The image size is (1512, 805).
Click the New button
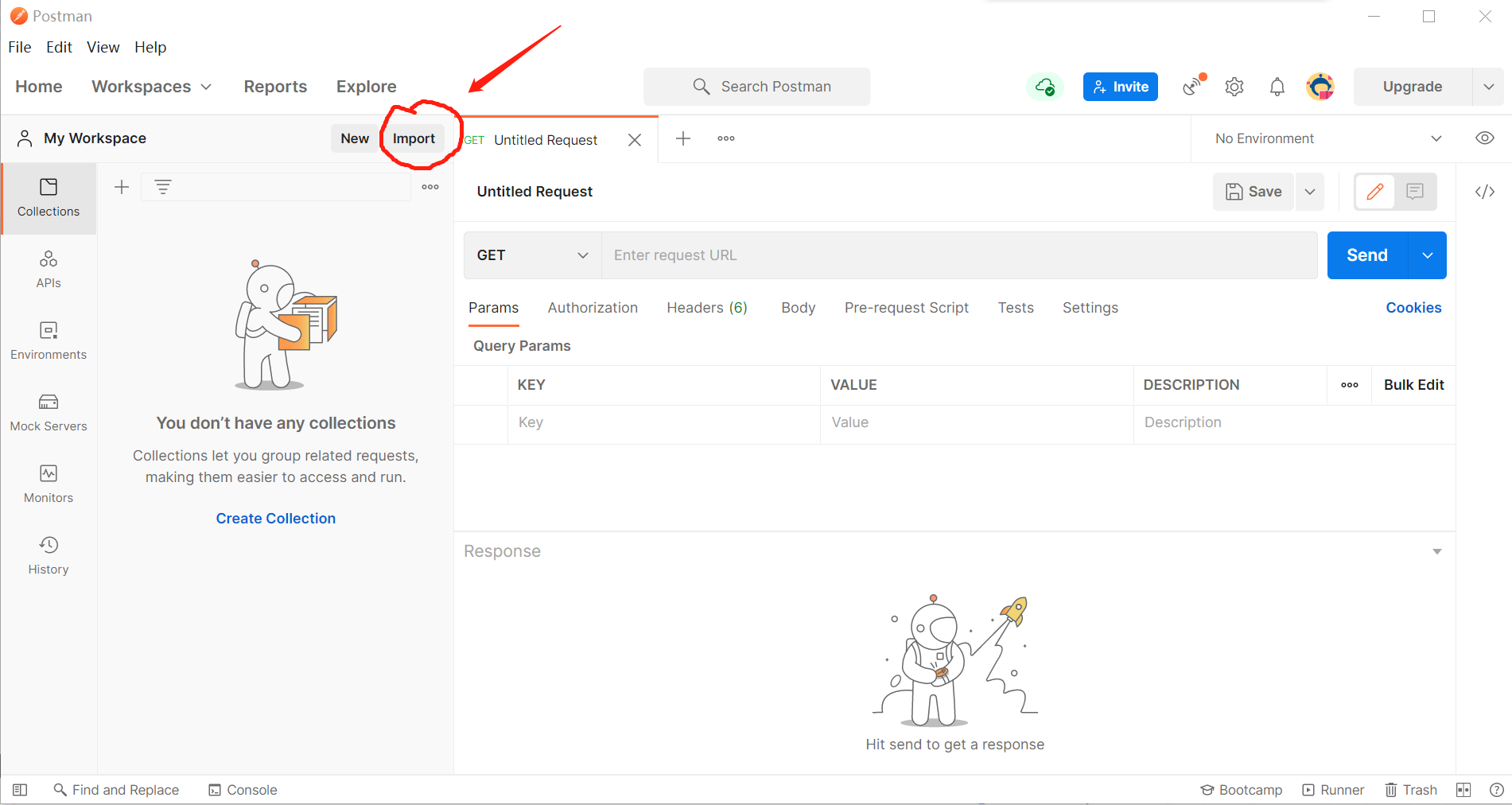pyautogui.click(x=355, y=138)
